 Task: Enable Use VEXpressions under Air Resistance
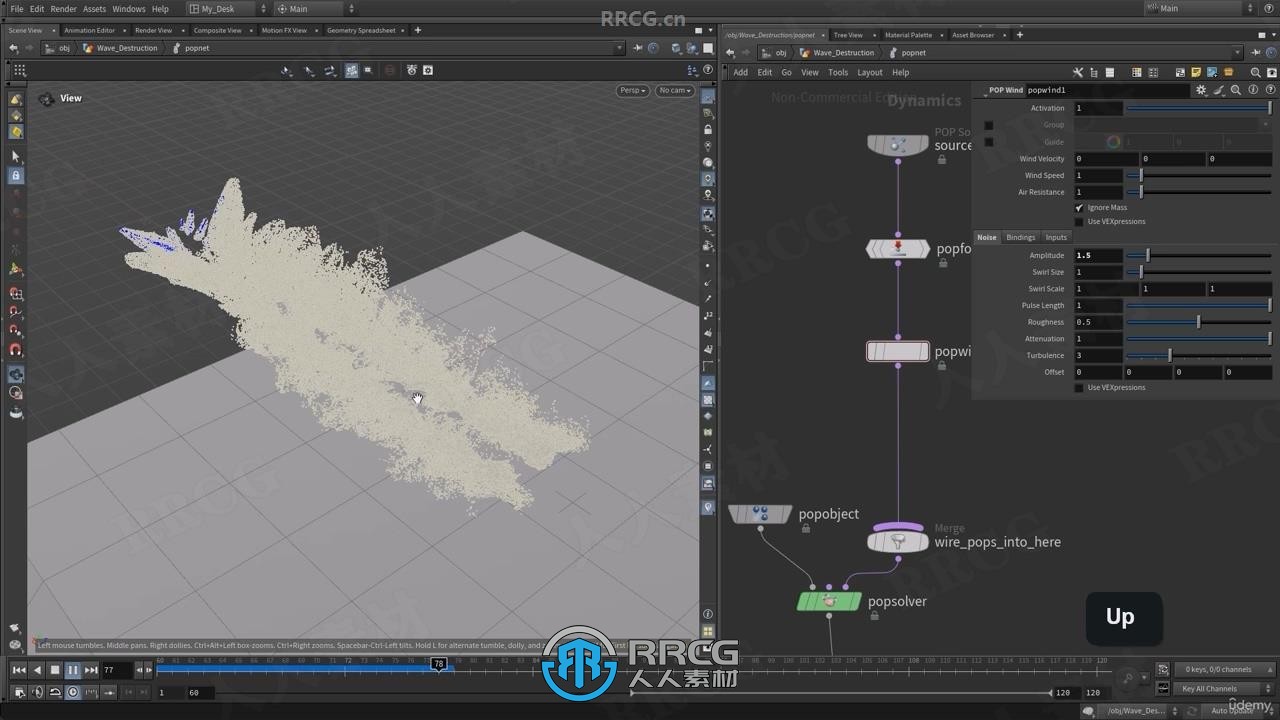(1079, 222)
